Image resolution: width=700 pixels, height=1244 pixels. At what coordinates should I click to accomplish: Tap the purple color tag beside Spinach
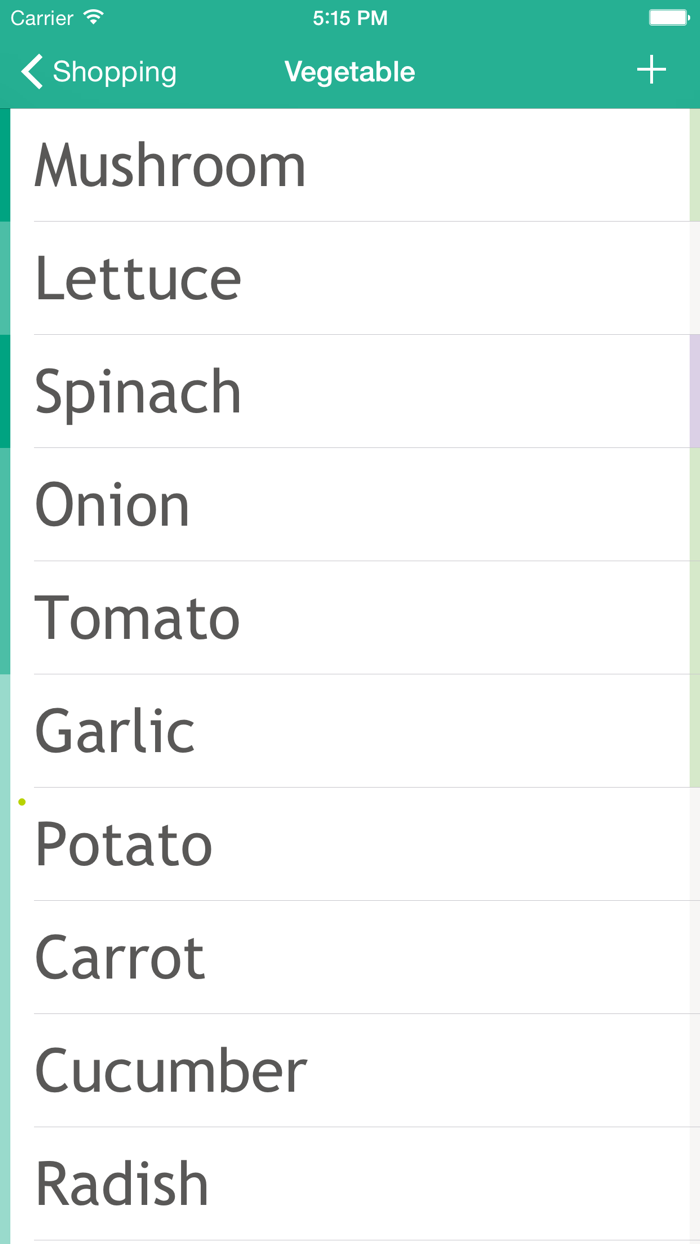click(694, 391)
